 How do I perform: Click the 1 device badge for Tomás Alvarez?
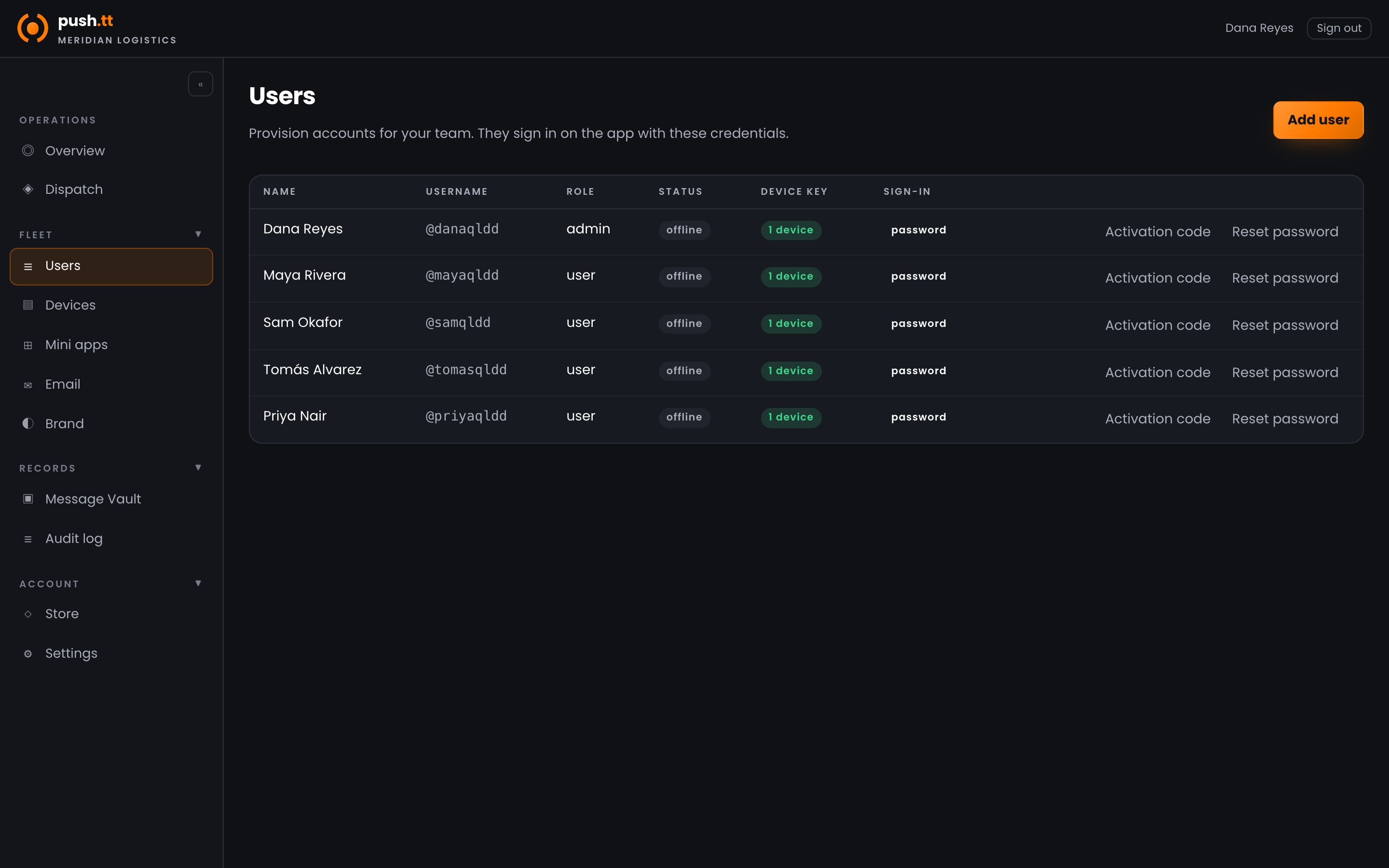coord(791,370)
